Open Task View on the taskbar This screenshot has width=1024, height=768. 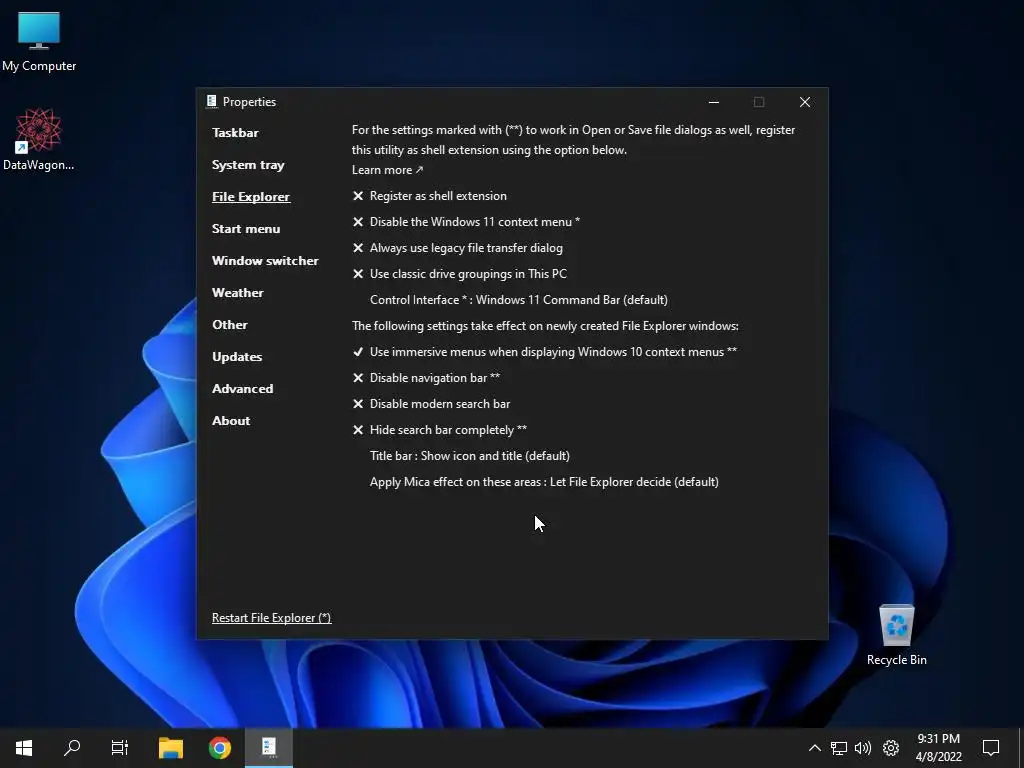point(120,747)
